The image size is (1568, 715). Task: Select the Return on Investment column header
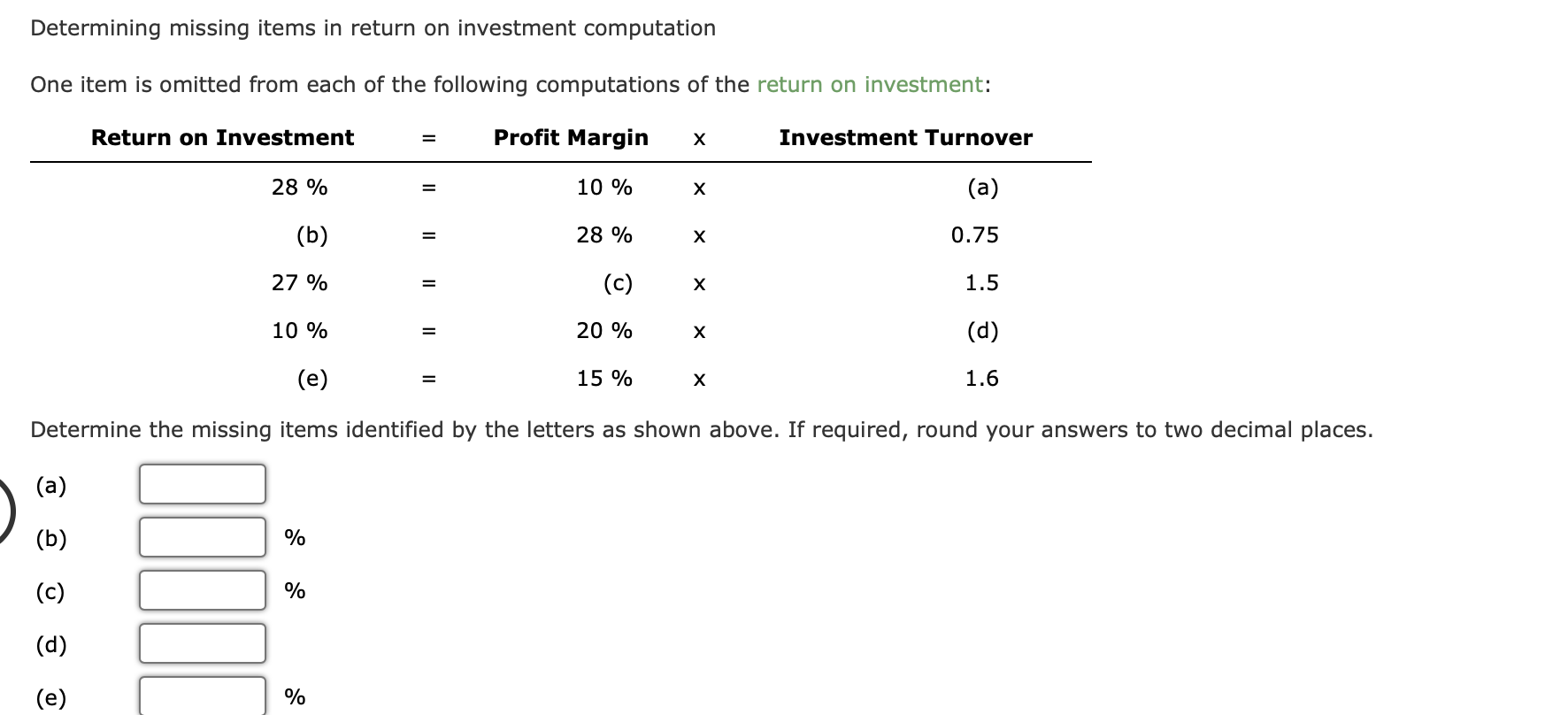click(222, 137)
